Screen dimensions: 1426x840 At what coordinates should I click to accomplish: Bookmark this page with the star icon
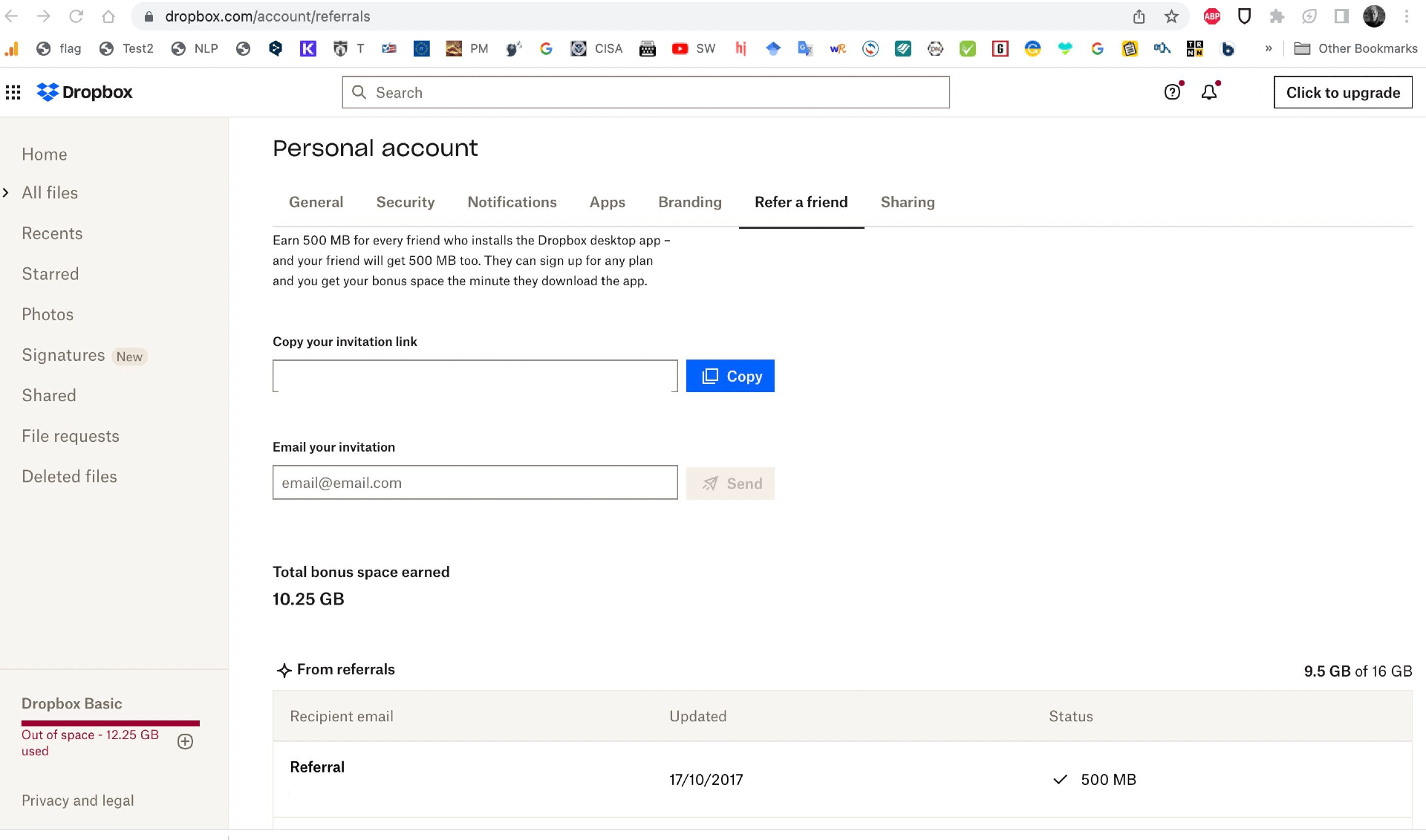[1171, 16]
